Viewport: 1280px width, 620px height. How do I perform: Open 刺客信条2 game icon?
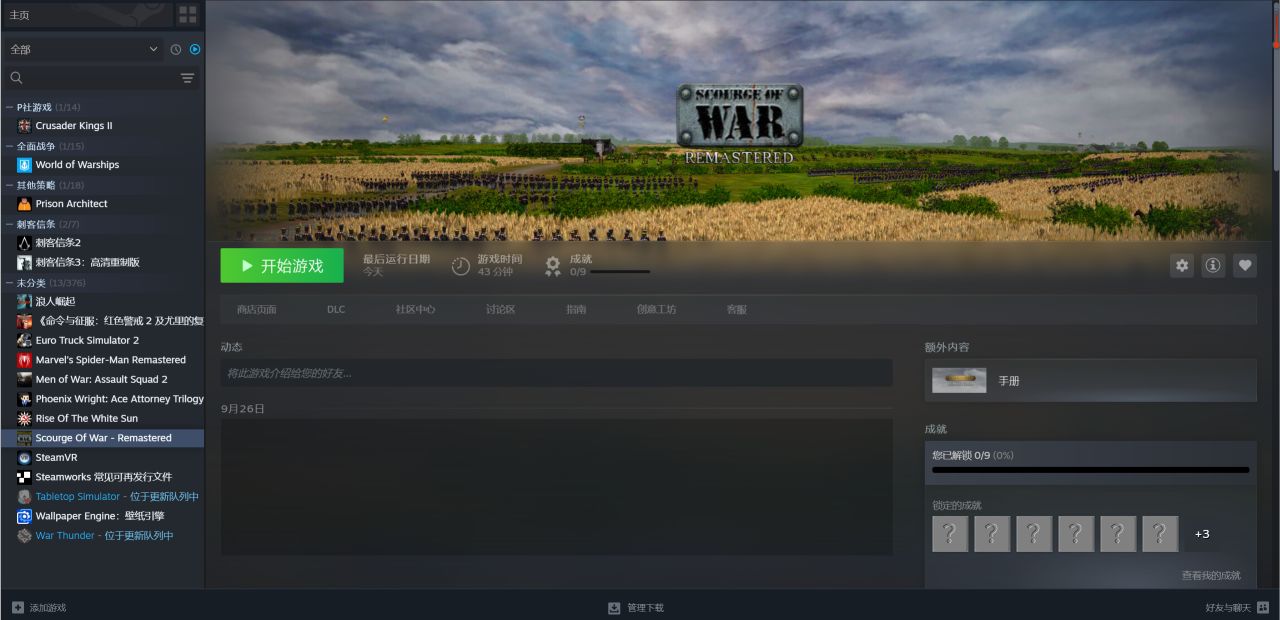pos(25,243)
